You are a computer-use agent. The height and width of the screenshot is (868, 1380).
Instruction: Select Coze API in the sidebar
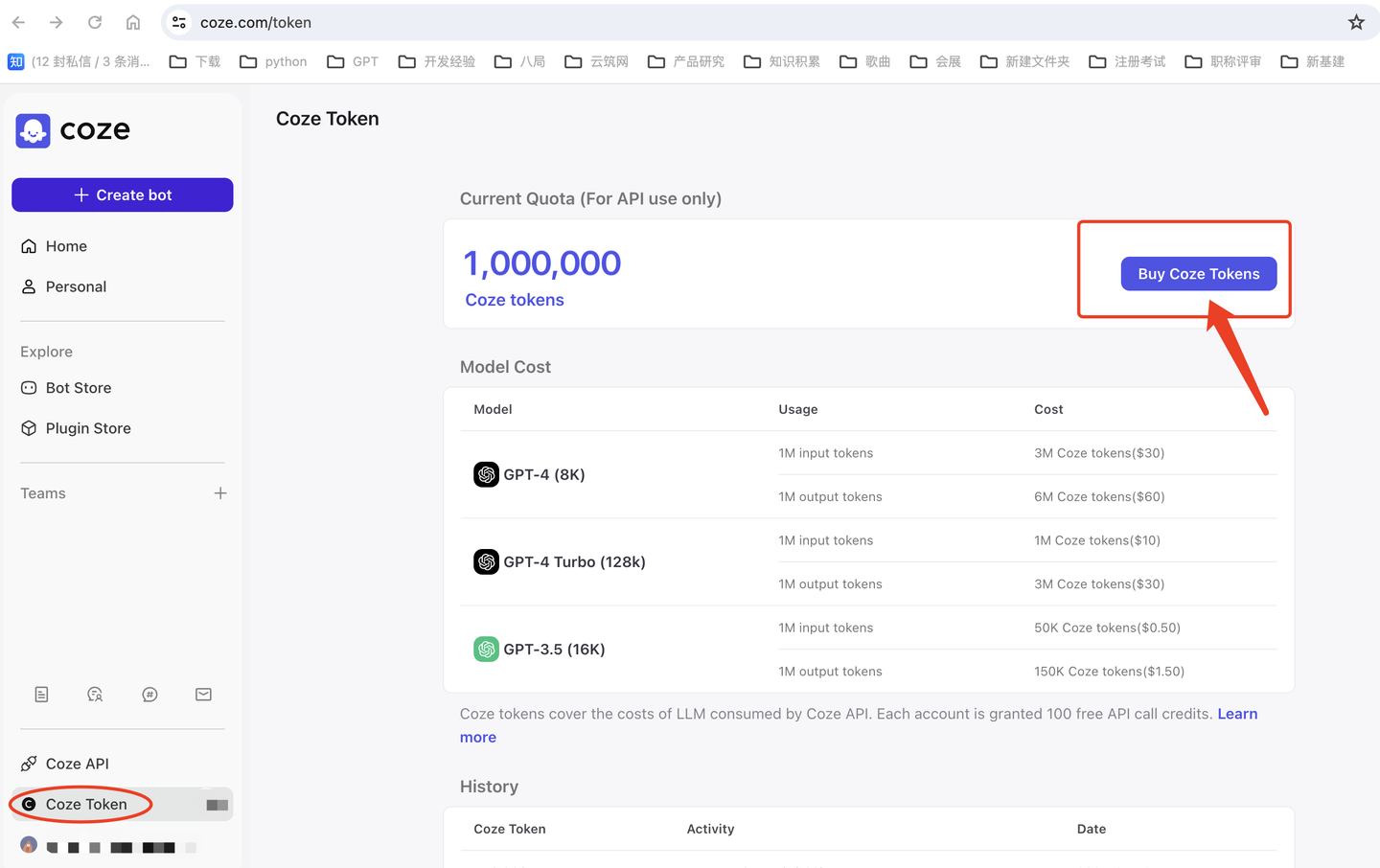point(77,764)
